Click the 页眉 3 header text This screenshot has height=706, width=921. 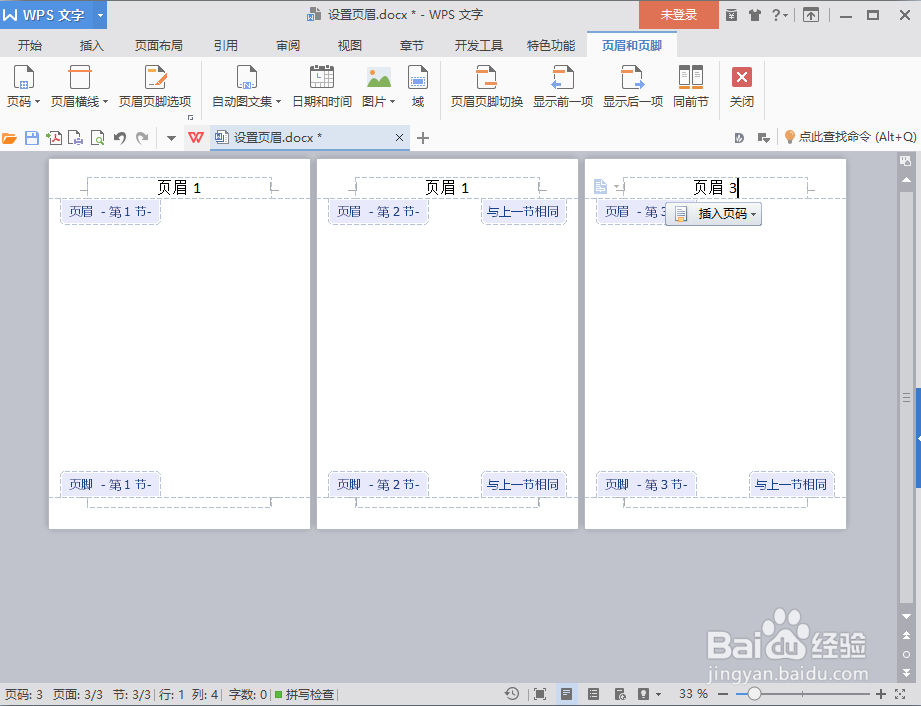(715, 188)
